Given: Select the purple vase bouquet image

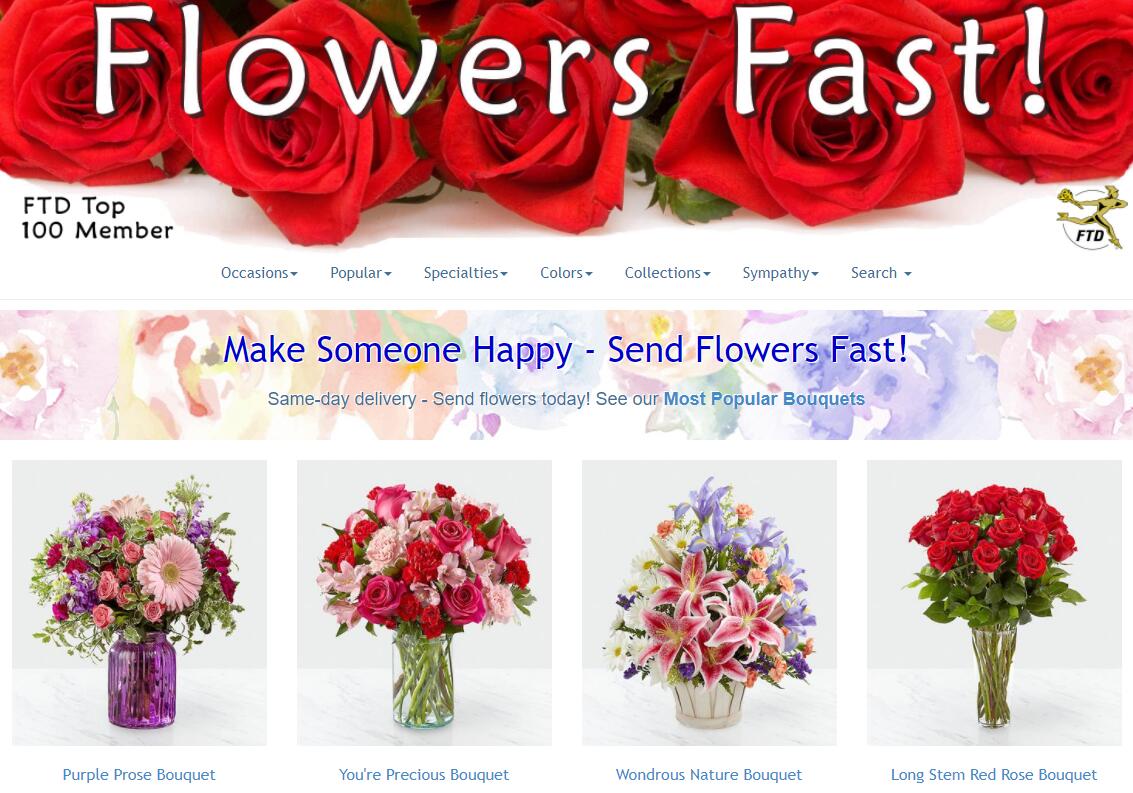Looking at the screenshot, I should 139,603.
